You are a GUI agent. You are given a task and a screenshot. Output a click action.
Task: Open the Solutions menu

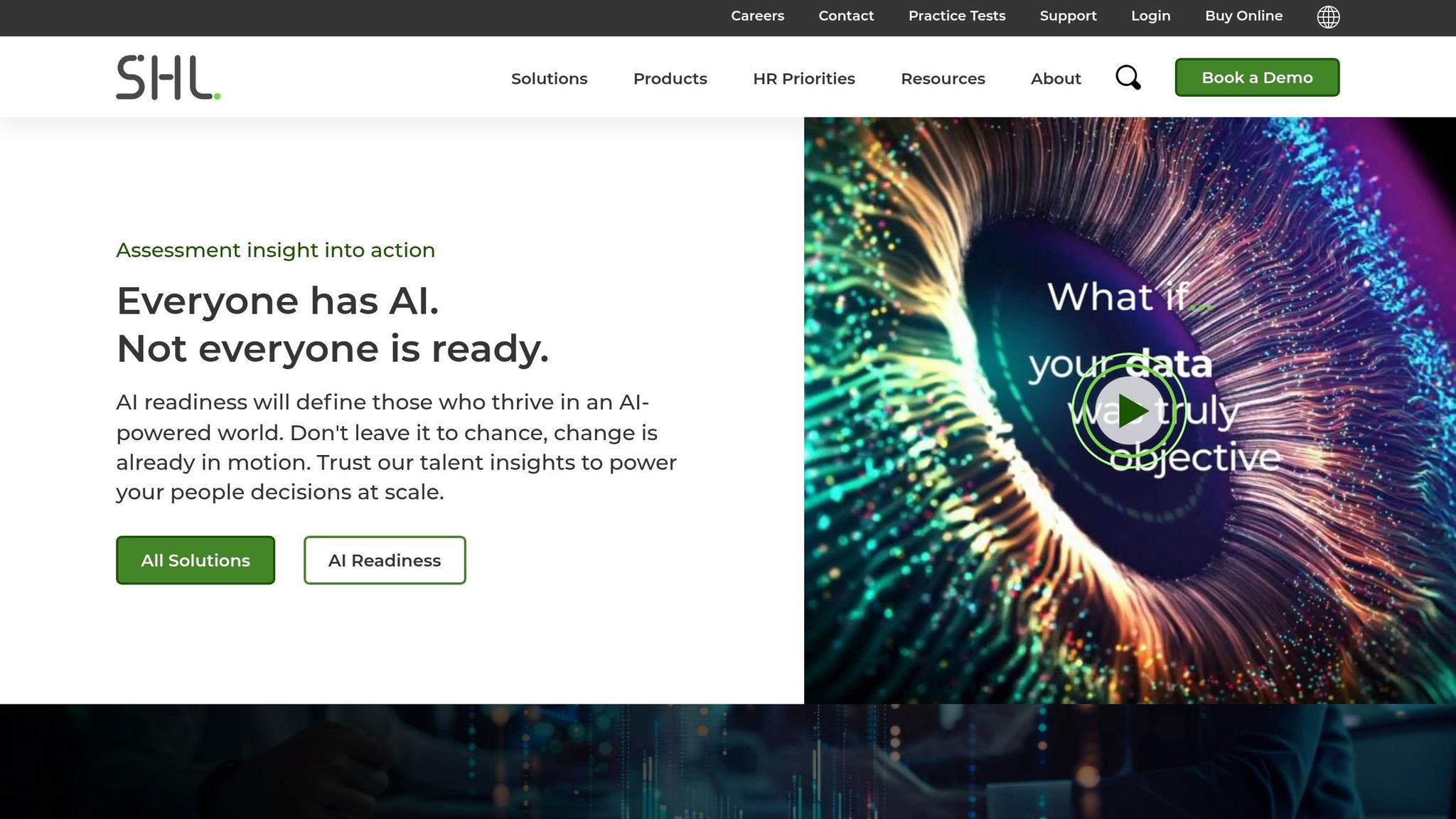click(550, 78)
